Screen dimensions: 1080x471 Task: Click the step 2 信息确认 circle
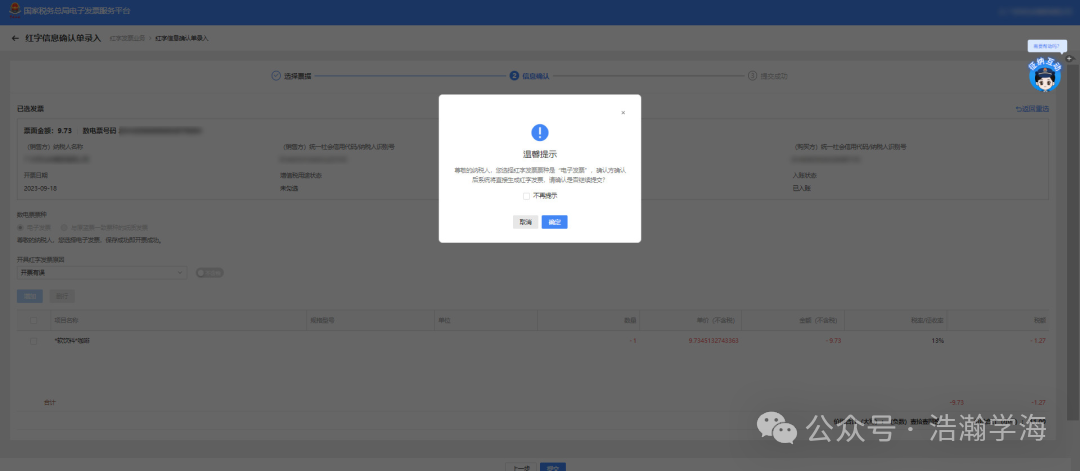click(x=514, y=75)
